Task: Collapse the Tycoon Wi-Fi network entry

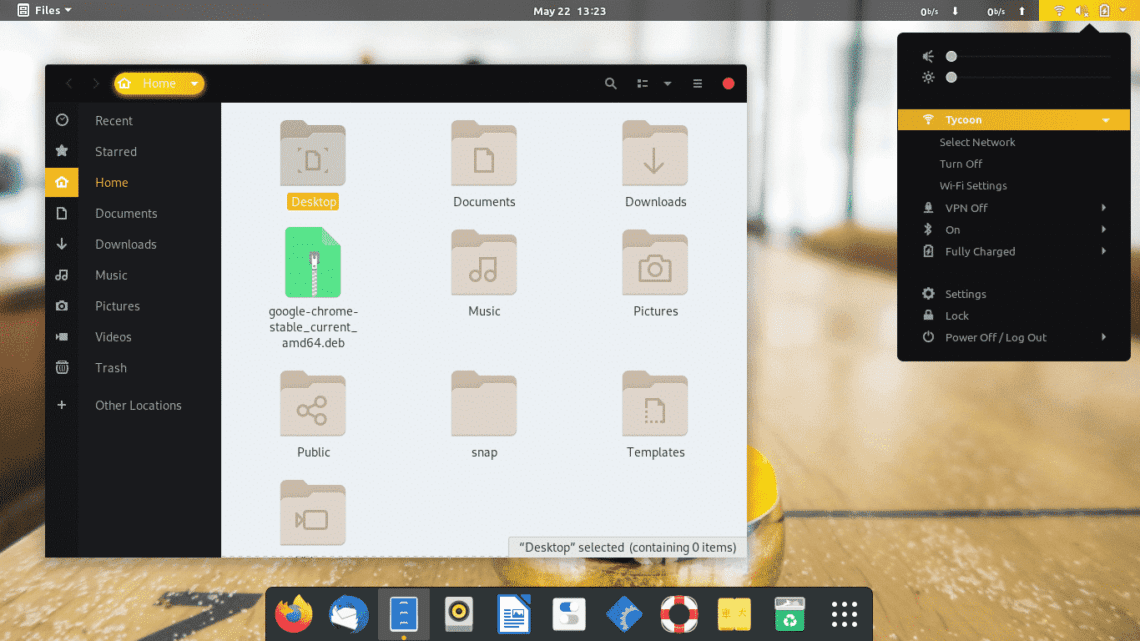Action: (1105, 119)
